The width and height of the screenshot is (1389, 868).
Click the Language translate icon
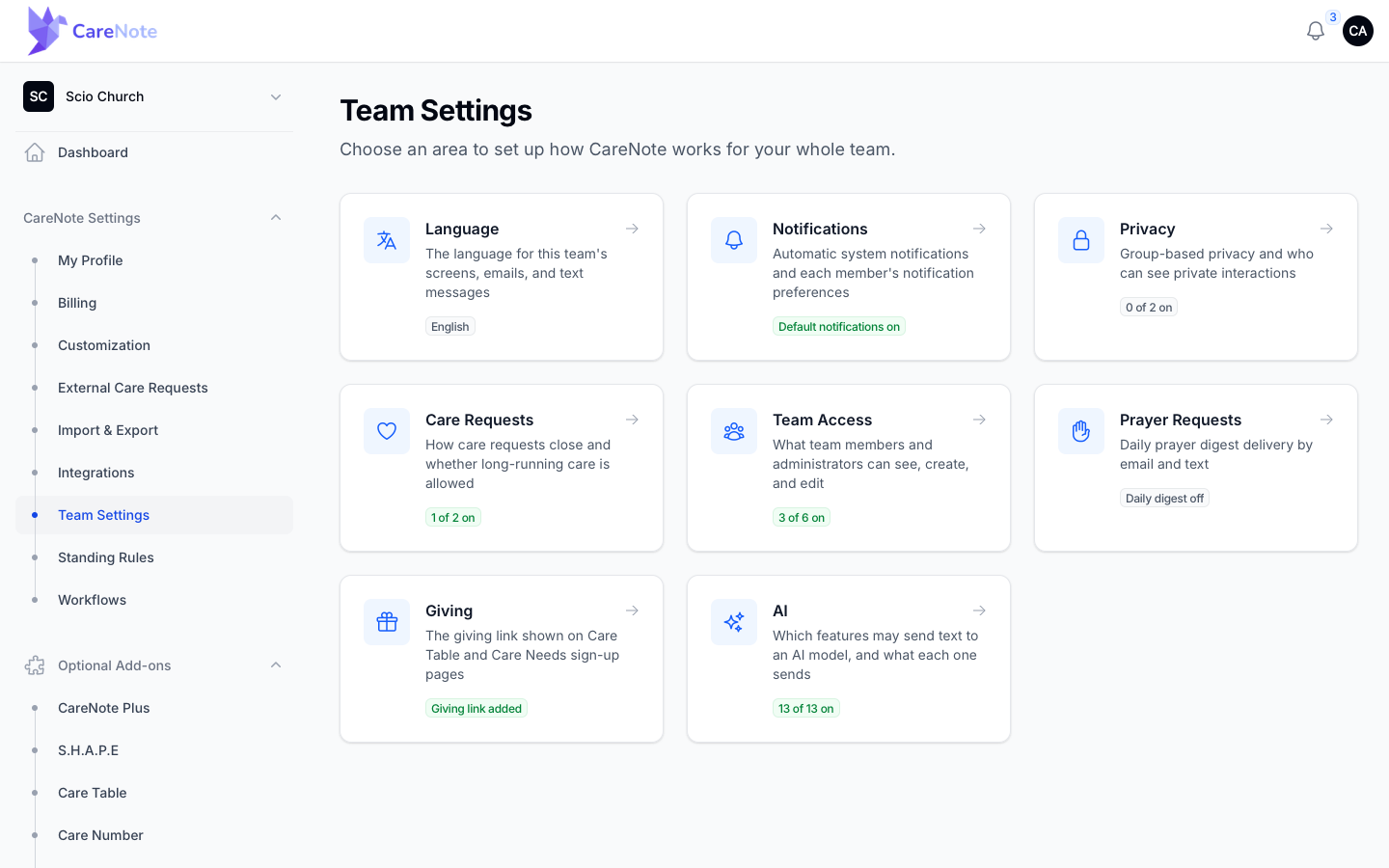387,240
